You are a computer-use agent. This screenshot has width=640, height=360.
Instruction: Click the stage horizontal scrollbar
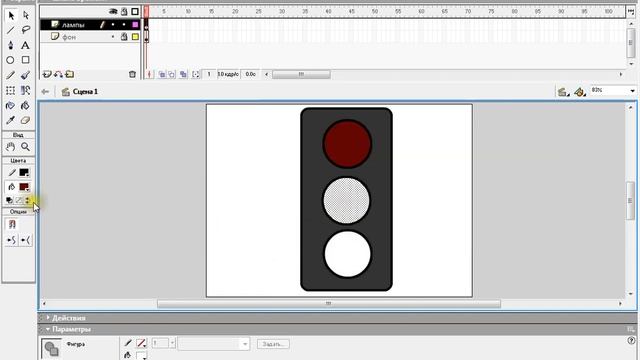[329, 304]
